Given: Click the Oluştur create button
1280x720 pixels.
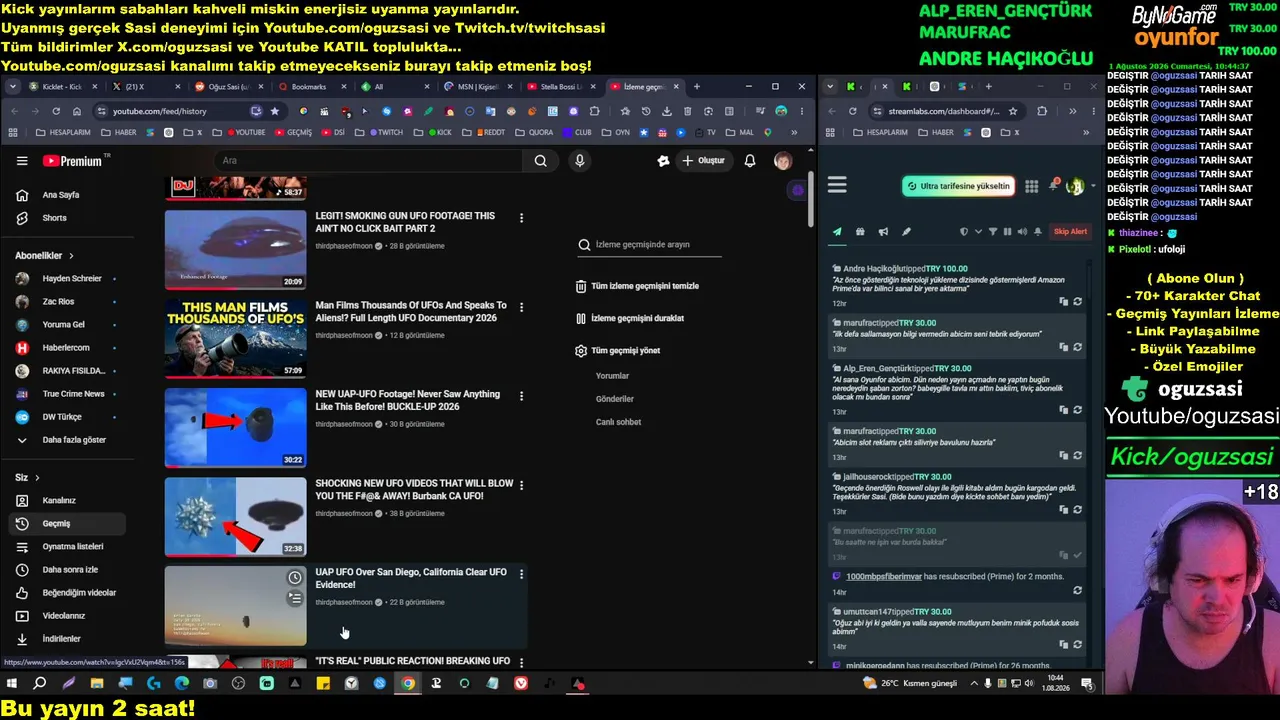Looking at the screenshot, I should point(703,161).
